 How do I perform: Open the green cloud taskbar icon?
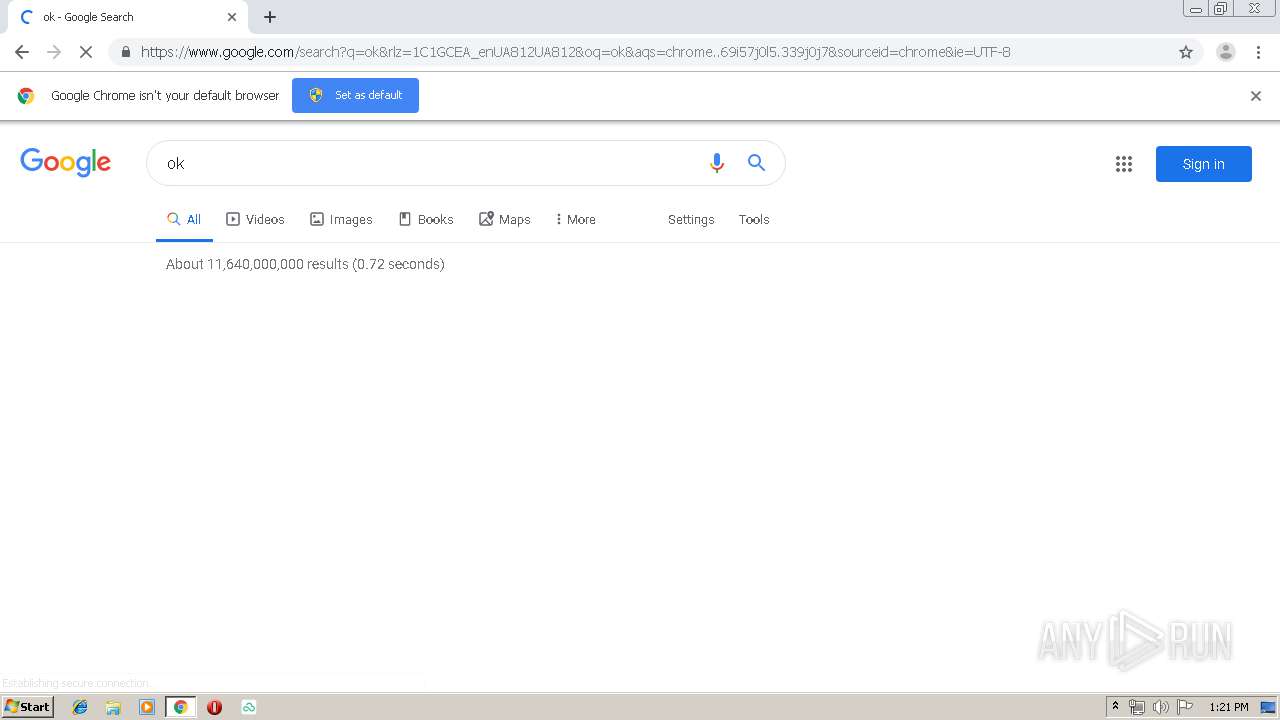point(248,707)
